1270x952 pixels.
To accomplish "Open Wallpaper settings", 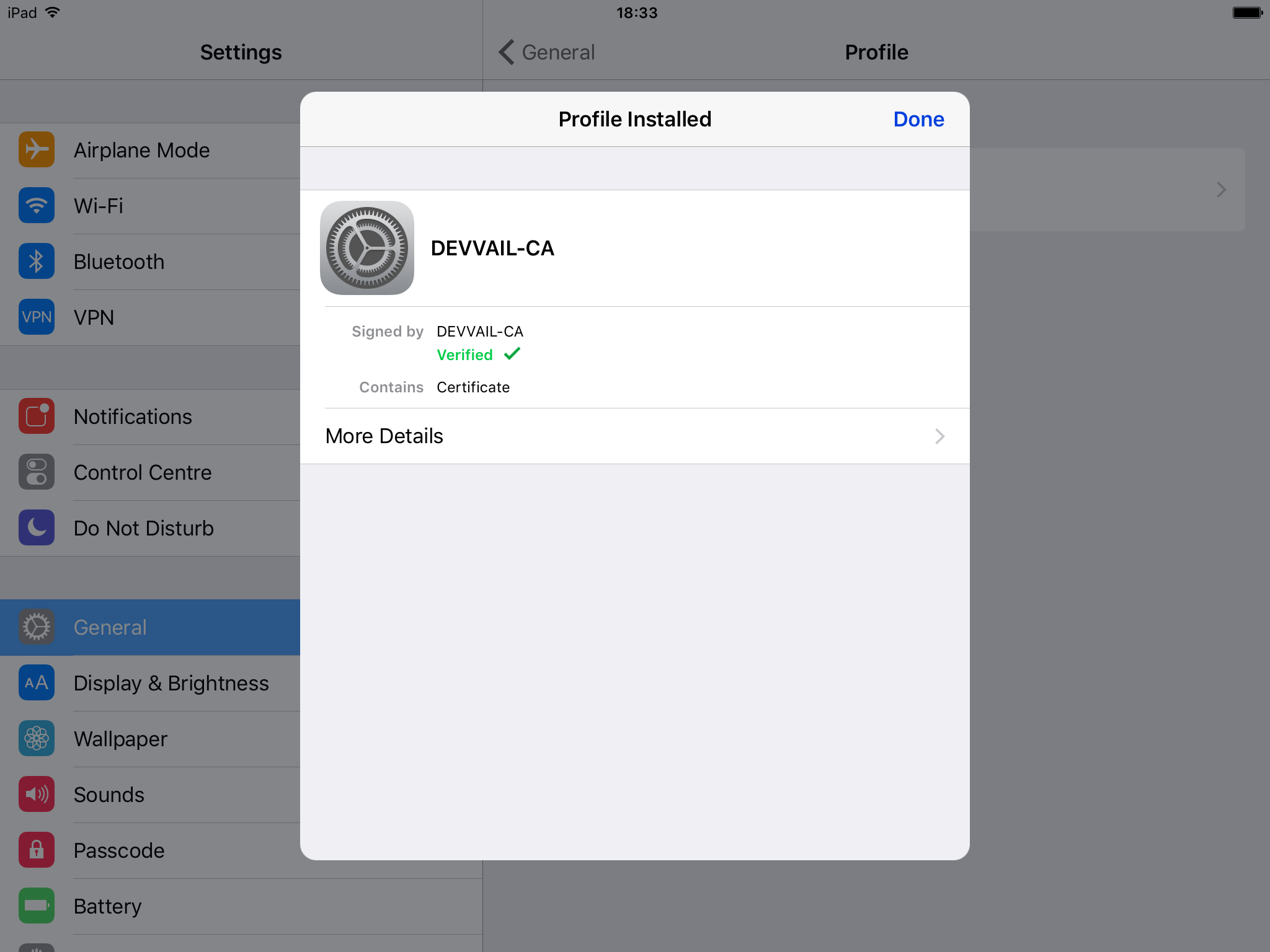I will 150,739.
